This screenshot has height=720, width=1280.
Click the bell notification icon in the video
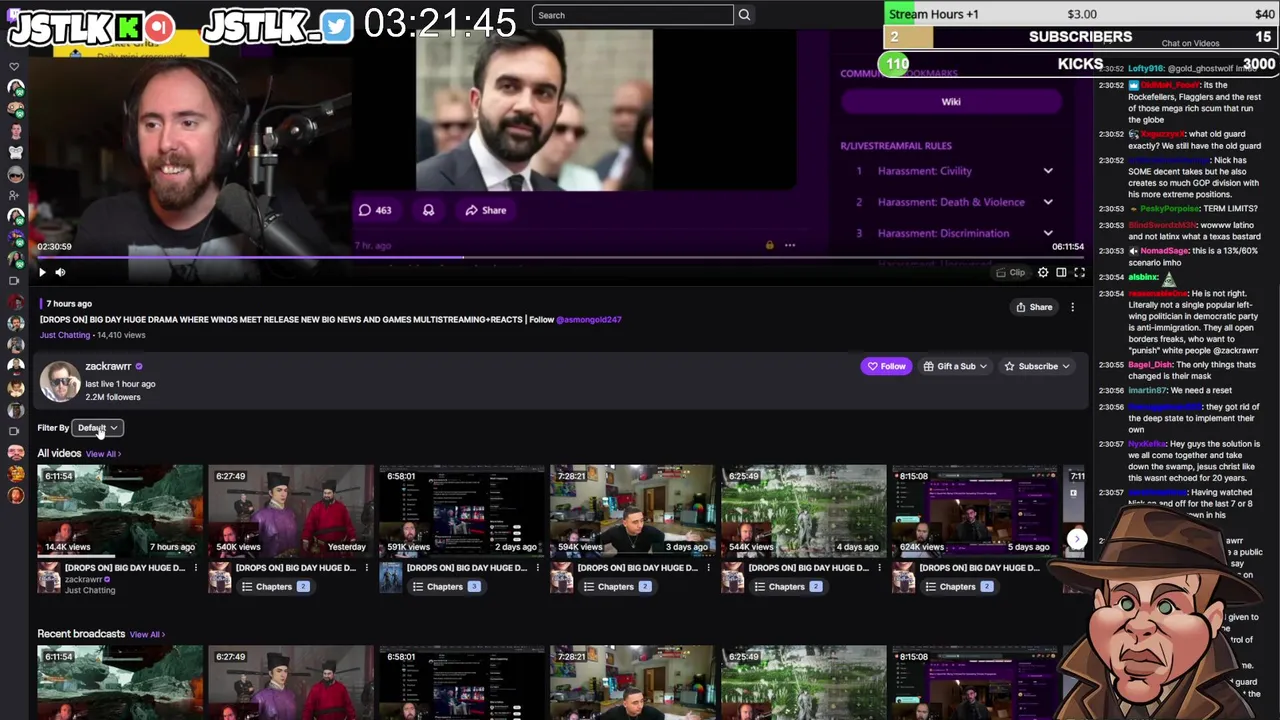(428, 211)
